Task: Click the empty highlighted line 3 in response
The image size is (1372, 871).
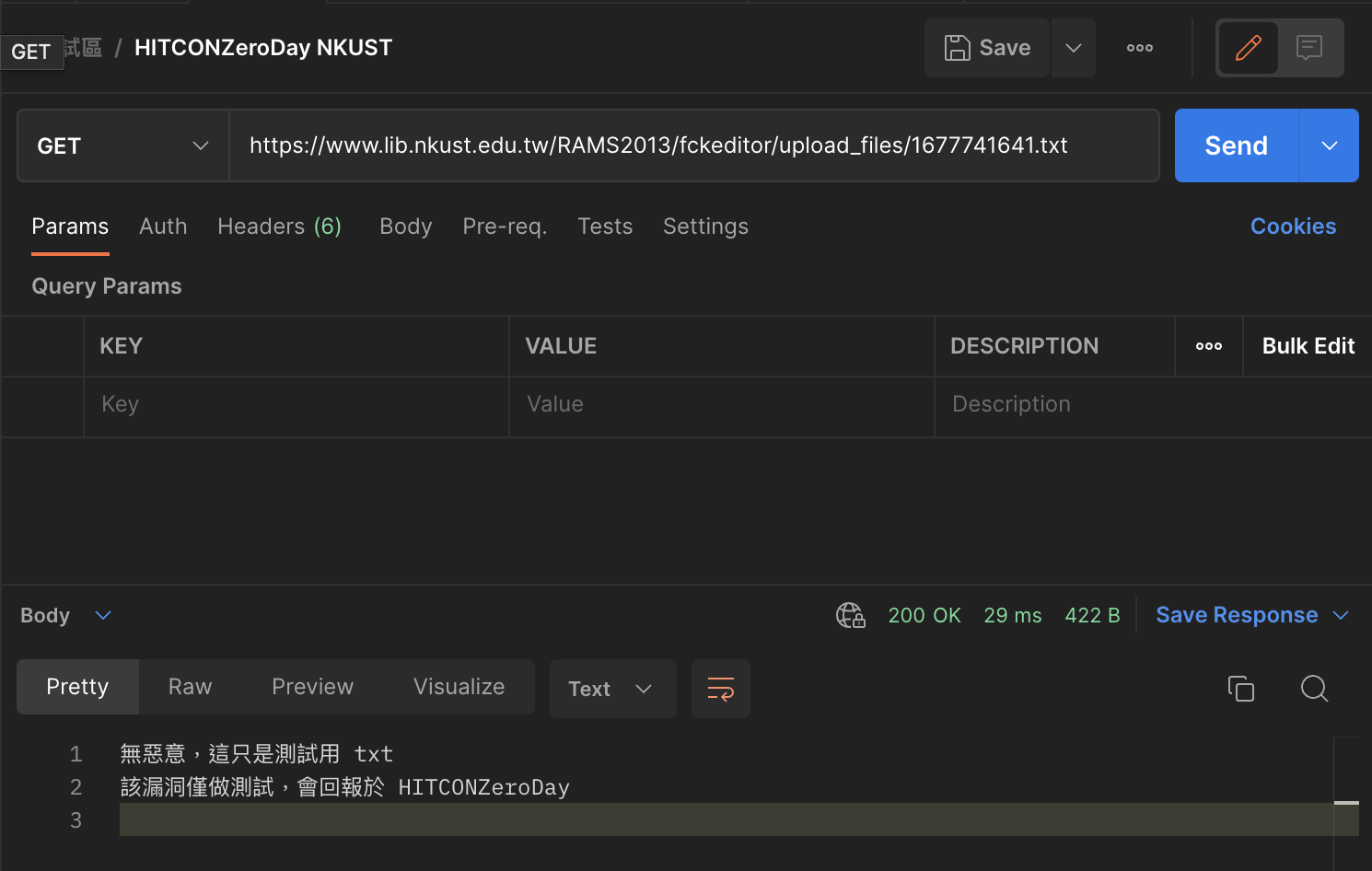Action: pos(727,819)
